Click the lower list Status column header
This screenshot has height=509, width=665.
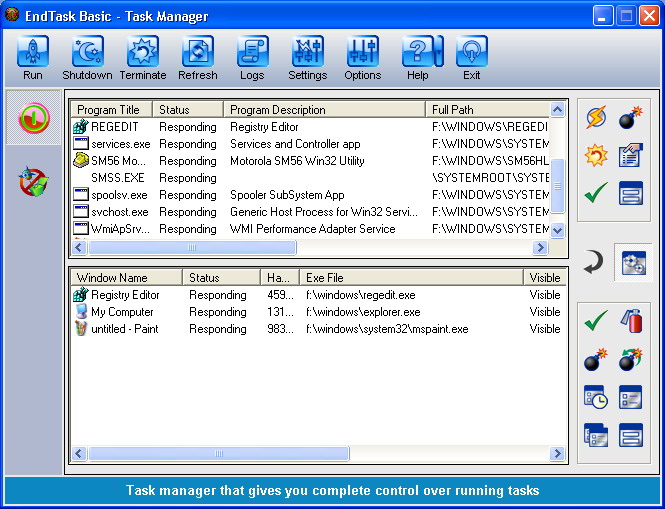tap(221, 278)
